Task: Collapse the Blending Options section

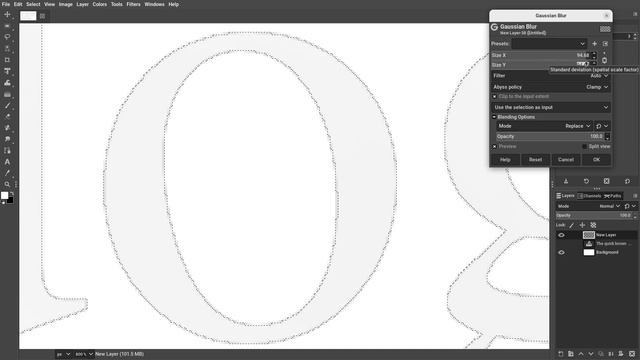Action: coord(494,117)
